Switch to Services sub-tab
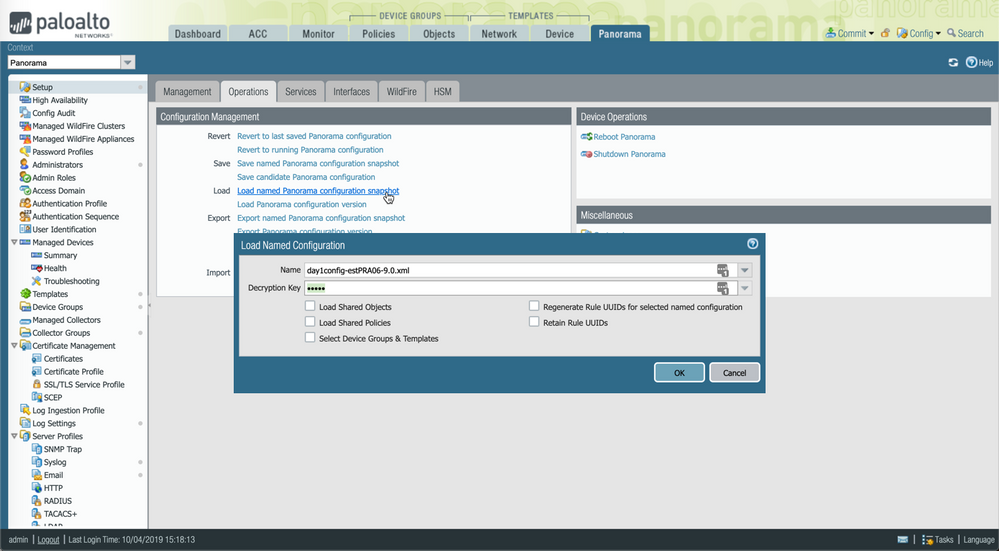999x551 pixels. [x=301, y=91]
